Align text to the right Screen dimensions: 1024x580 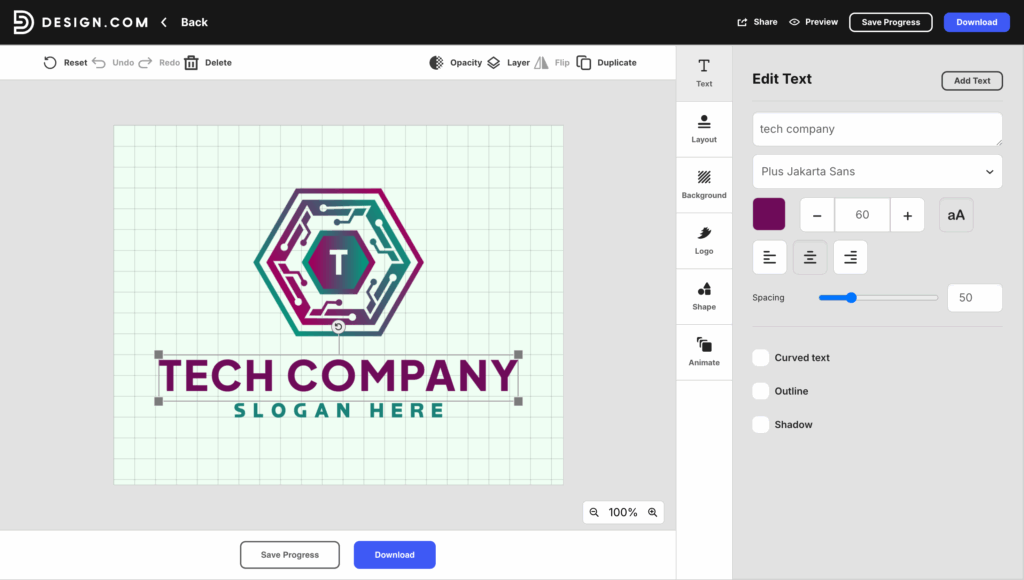[850, 257]
